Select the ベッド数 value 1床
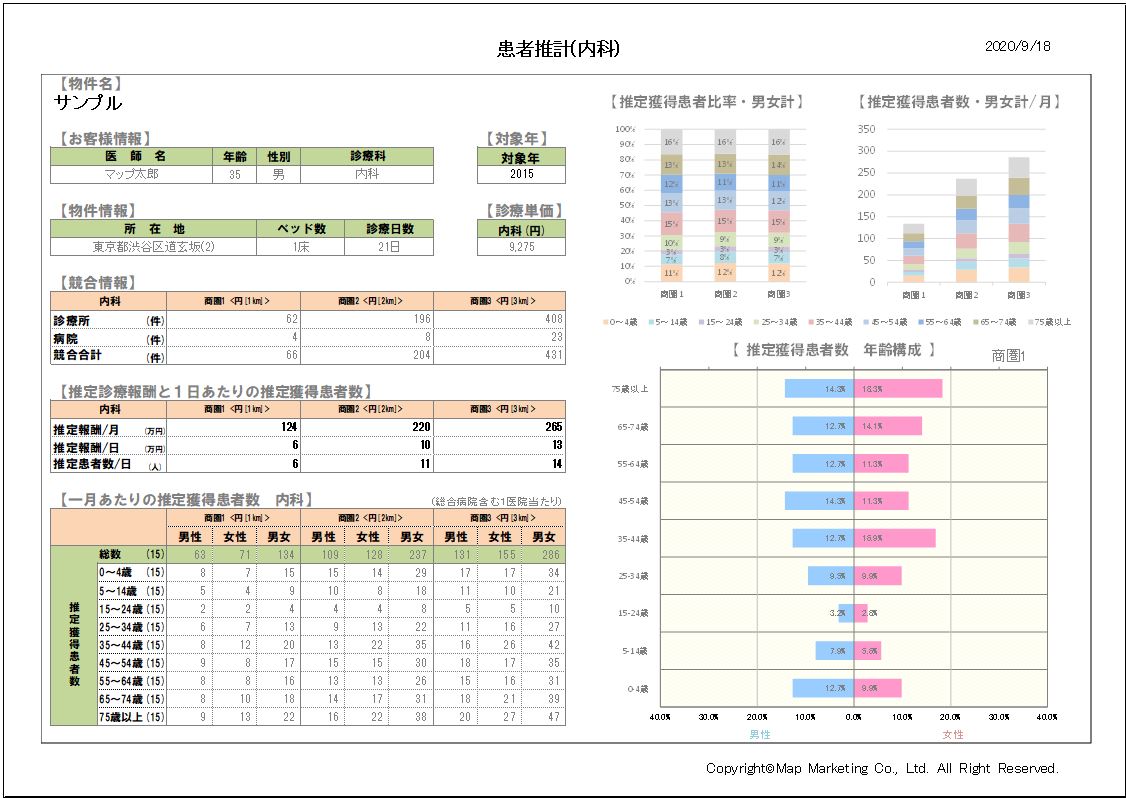The image size is (1126, 798). 301,246
